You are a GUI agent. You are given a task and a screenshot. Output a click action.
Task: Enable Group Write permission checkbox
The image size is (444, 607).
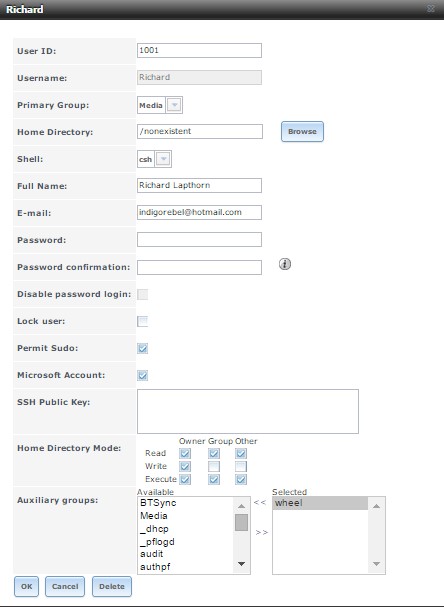[214, 466]
